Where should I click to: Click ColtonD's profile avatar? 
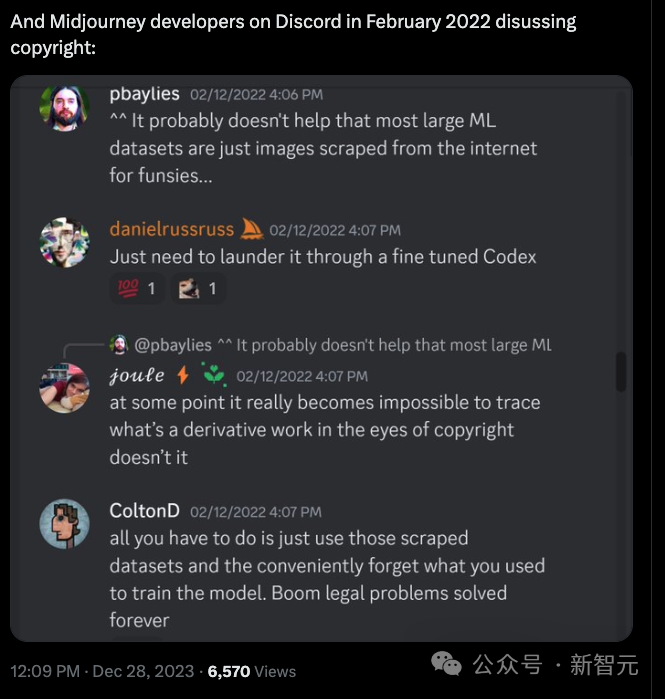click(x=64, y=523)
